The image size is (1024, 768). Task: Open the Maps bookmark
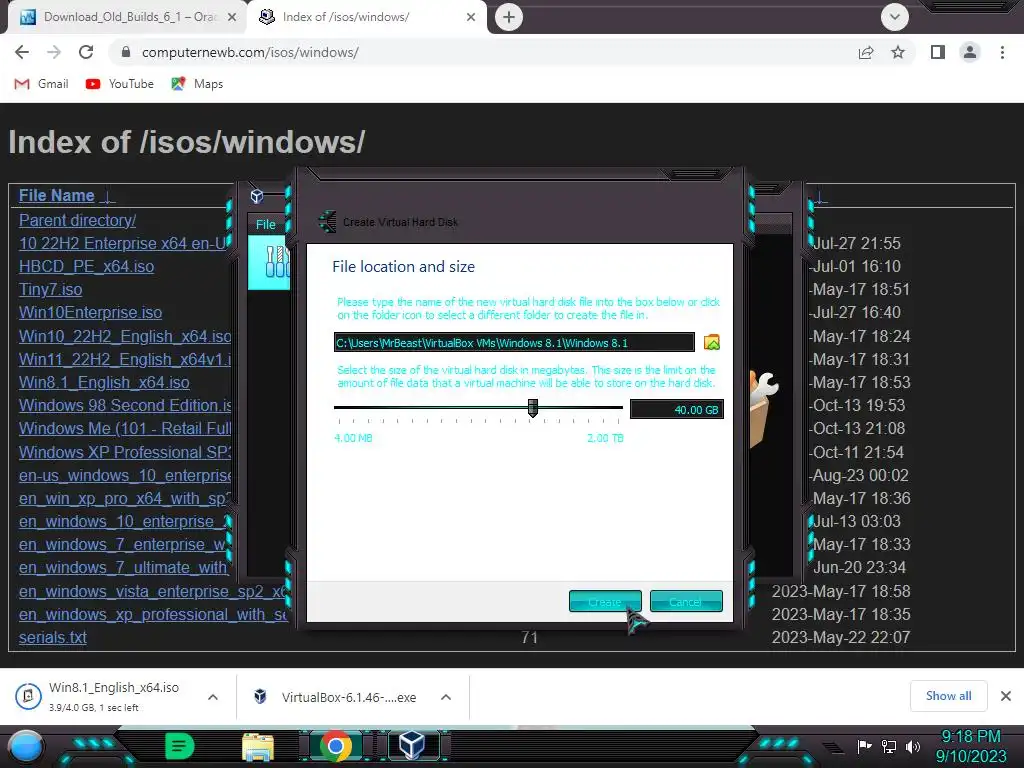pyautogui.click(x=197, y=84)
